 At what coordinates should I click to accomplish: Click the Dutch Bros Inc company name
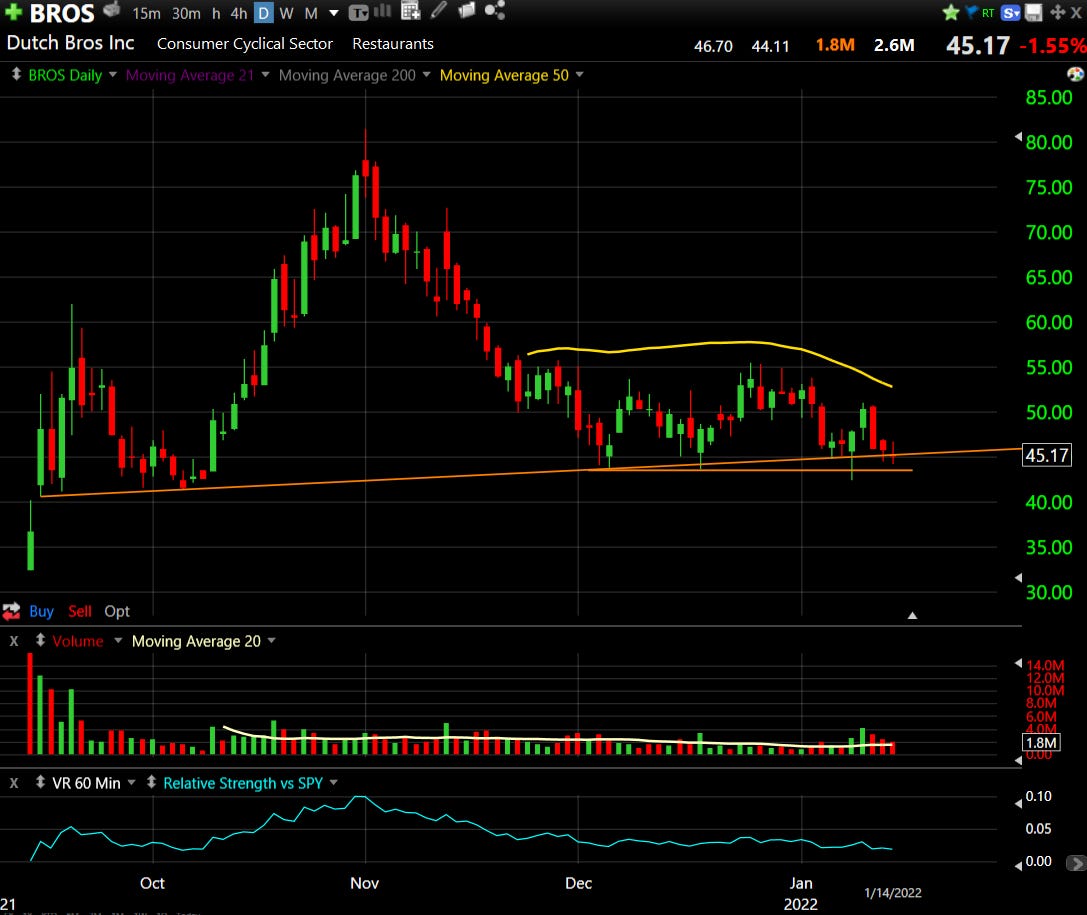[71, 43]
